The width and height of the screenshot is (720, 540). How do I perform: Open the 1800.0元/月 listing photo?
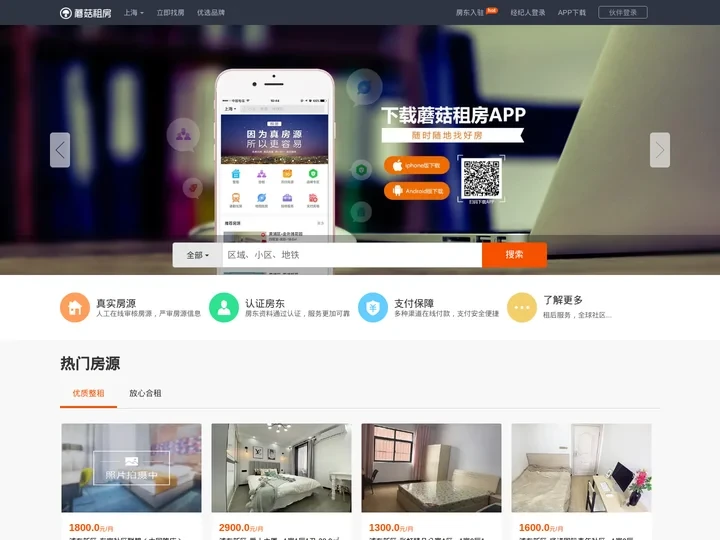131,468
